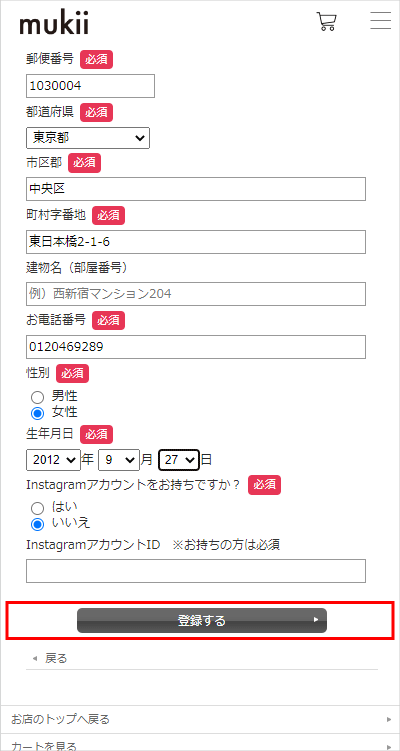This screenshot has height=751, width=400.
Task: Choose はい for Instagram account
Action: click(x=37, y=508)
